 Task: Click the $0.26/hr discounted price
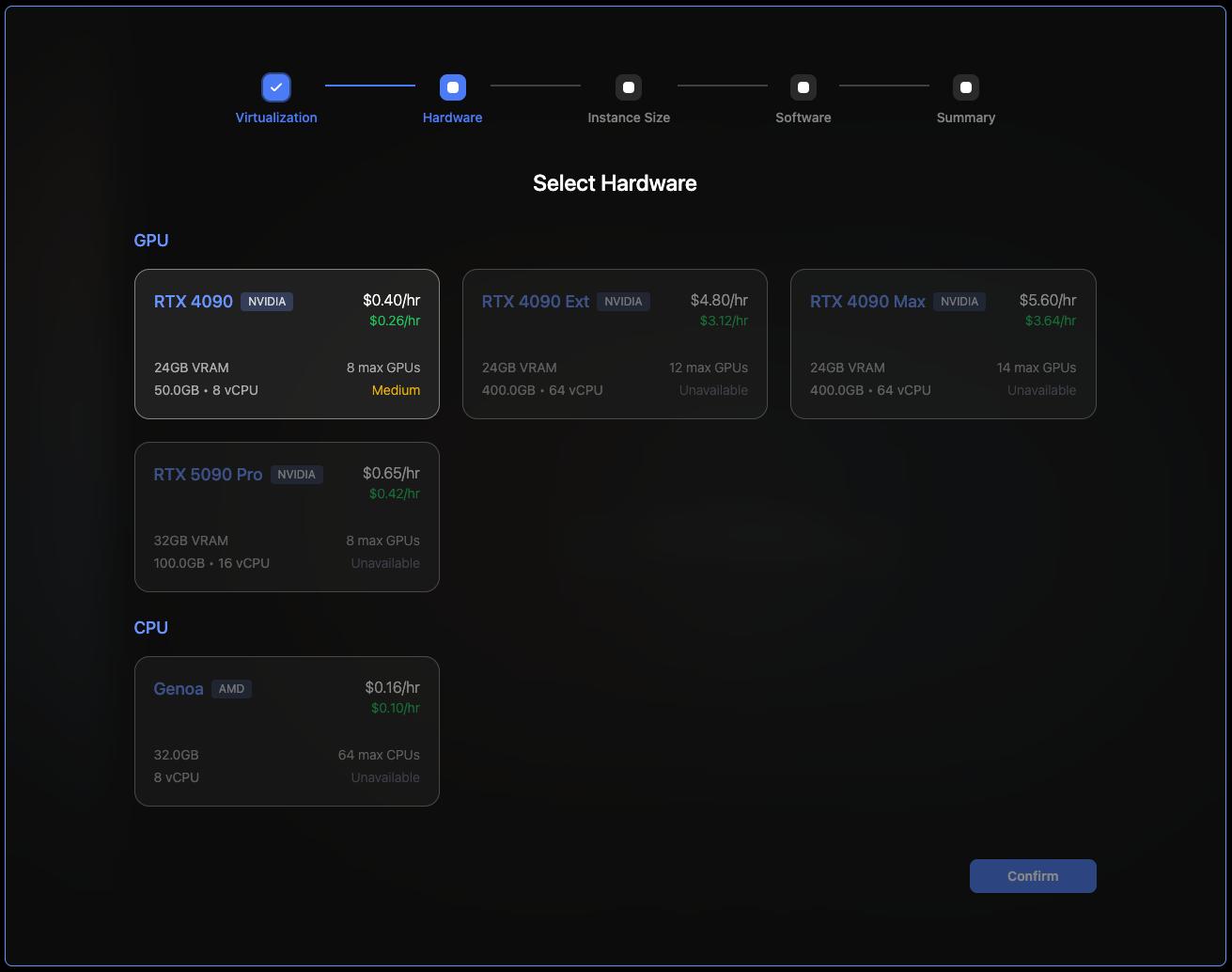coord(395,321)
